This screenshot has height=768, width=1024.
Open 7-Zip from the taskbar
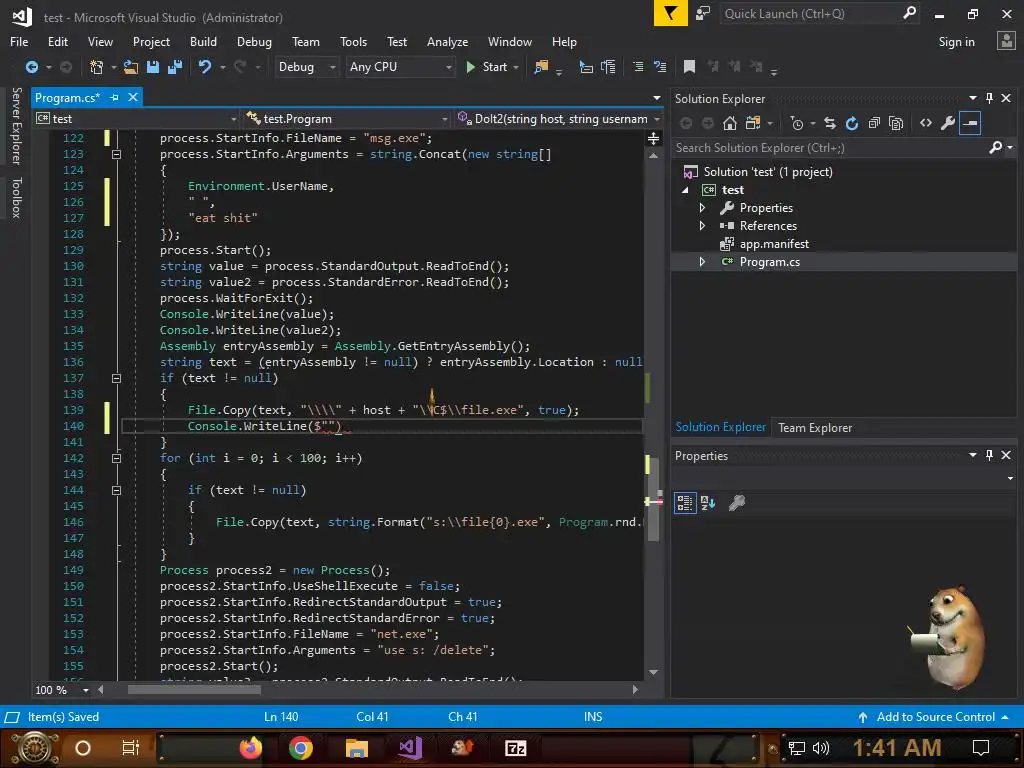[515, 748]
